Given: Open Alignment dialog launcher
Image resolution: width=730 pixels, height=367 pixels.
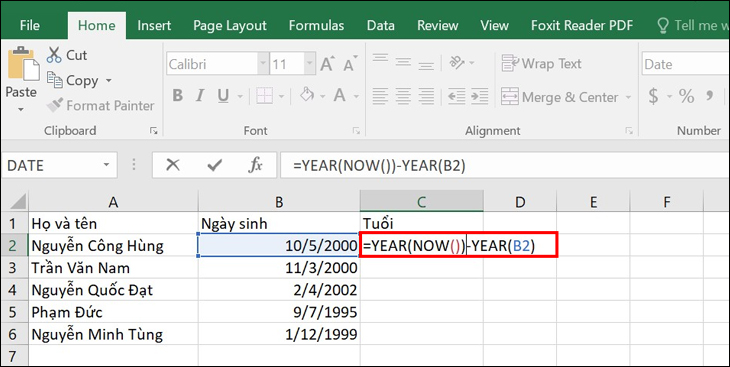Looking at the screenshot, I should coord(629,131).
